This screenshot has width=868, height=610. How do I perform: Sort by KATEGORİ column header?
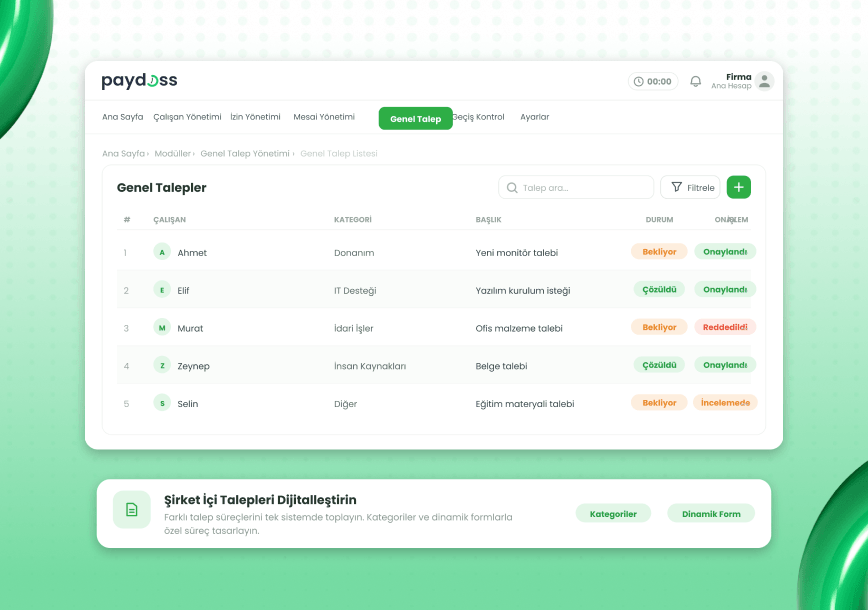pos(353,220)
